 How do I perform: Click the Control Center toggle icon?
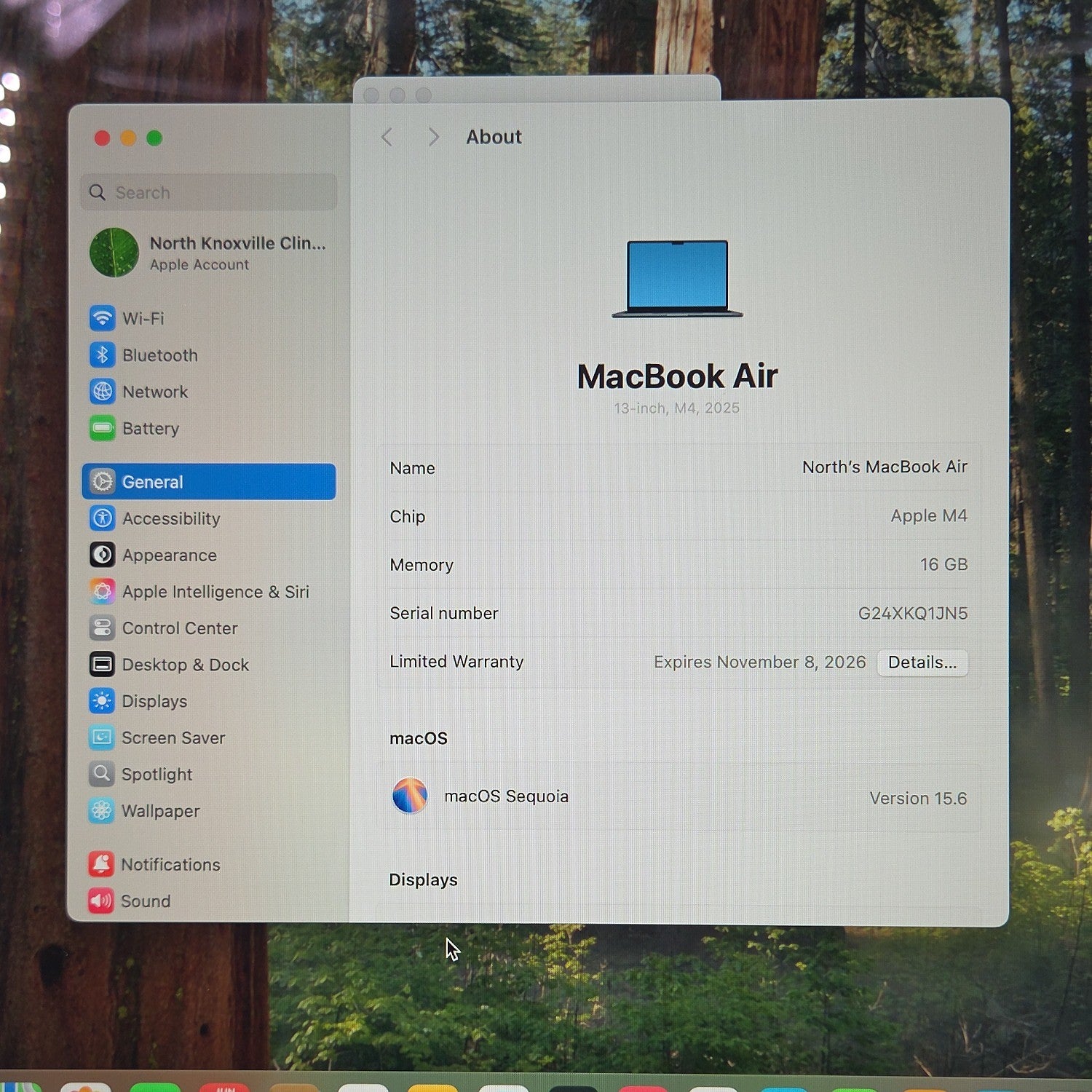[x=103, y=628]
